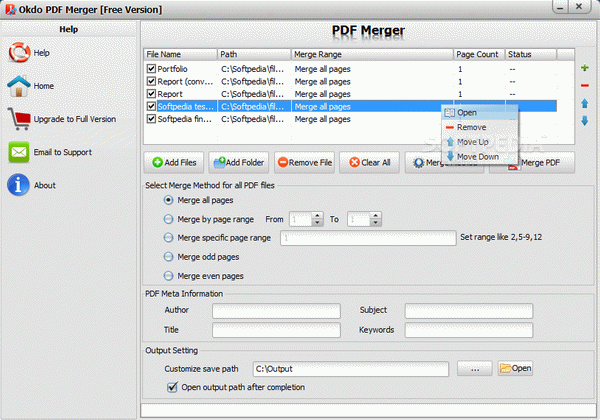Screen dimensions: 600x420
Task: Click the Add Files button
Action: pos(174,163)
